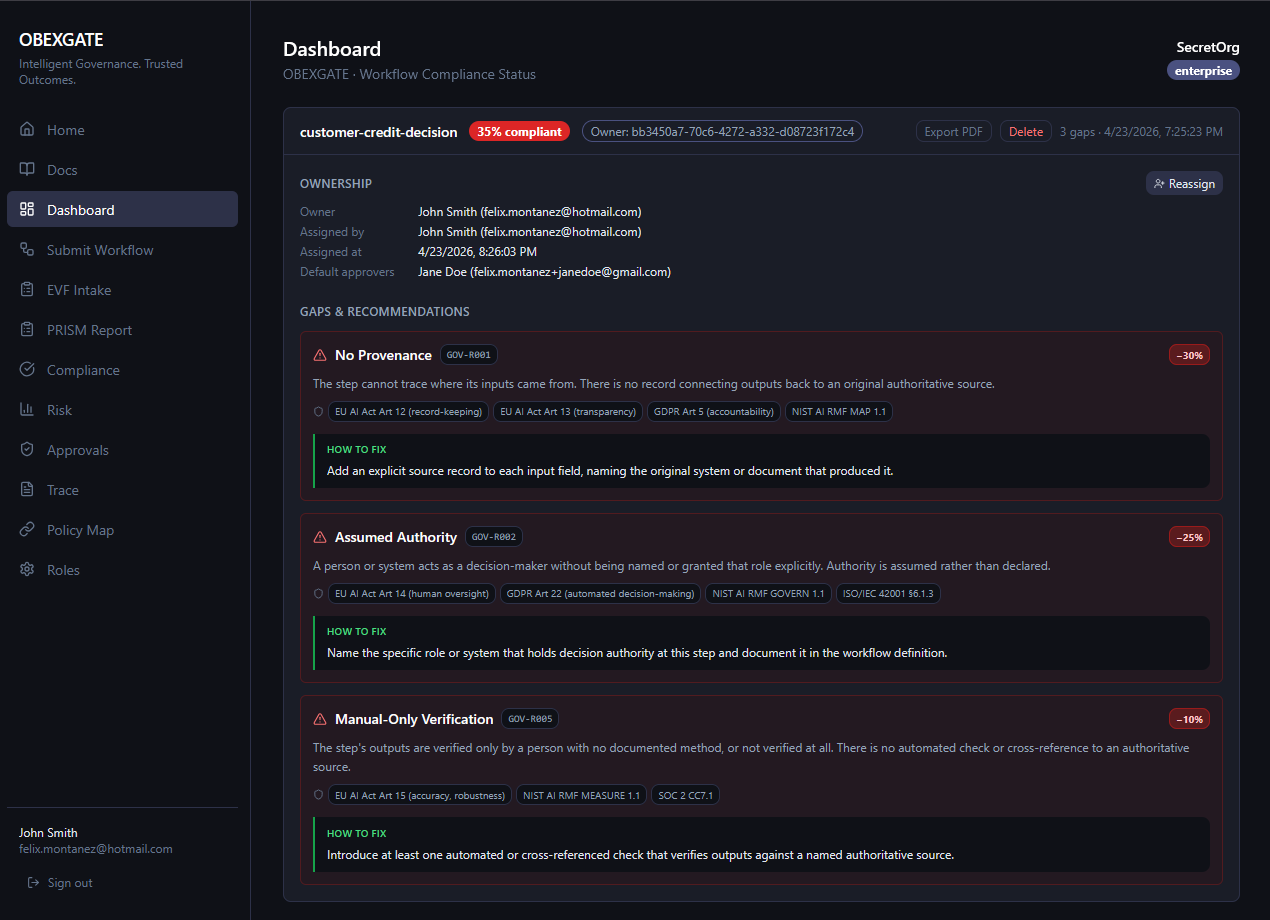
Task: Open the Roles page
Action: click(x=122, y=570)
